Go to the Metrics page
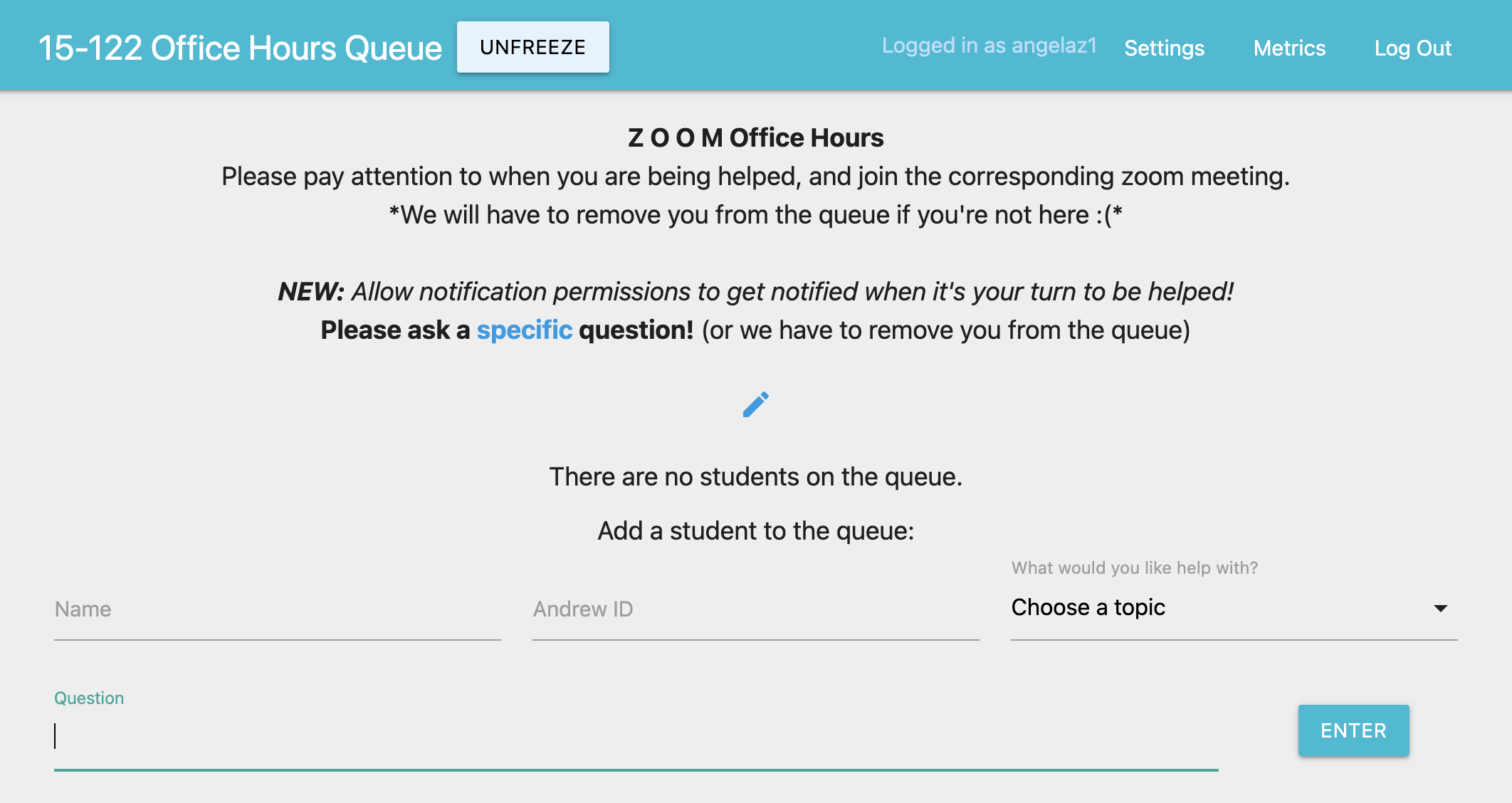This screenshot has width=1512, height=803. point(1289,48)
